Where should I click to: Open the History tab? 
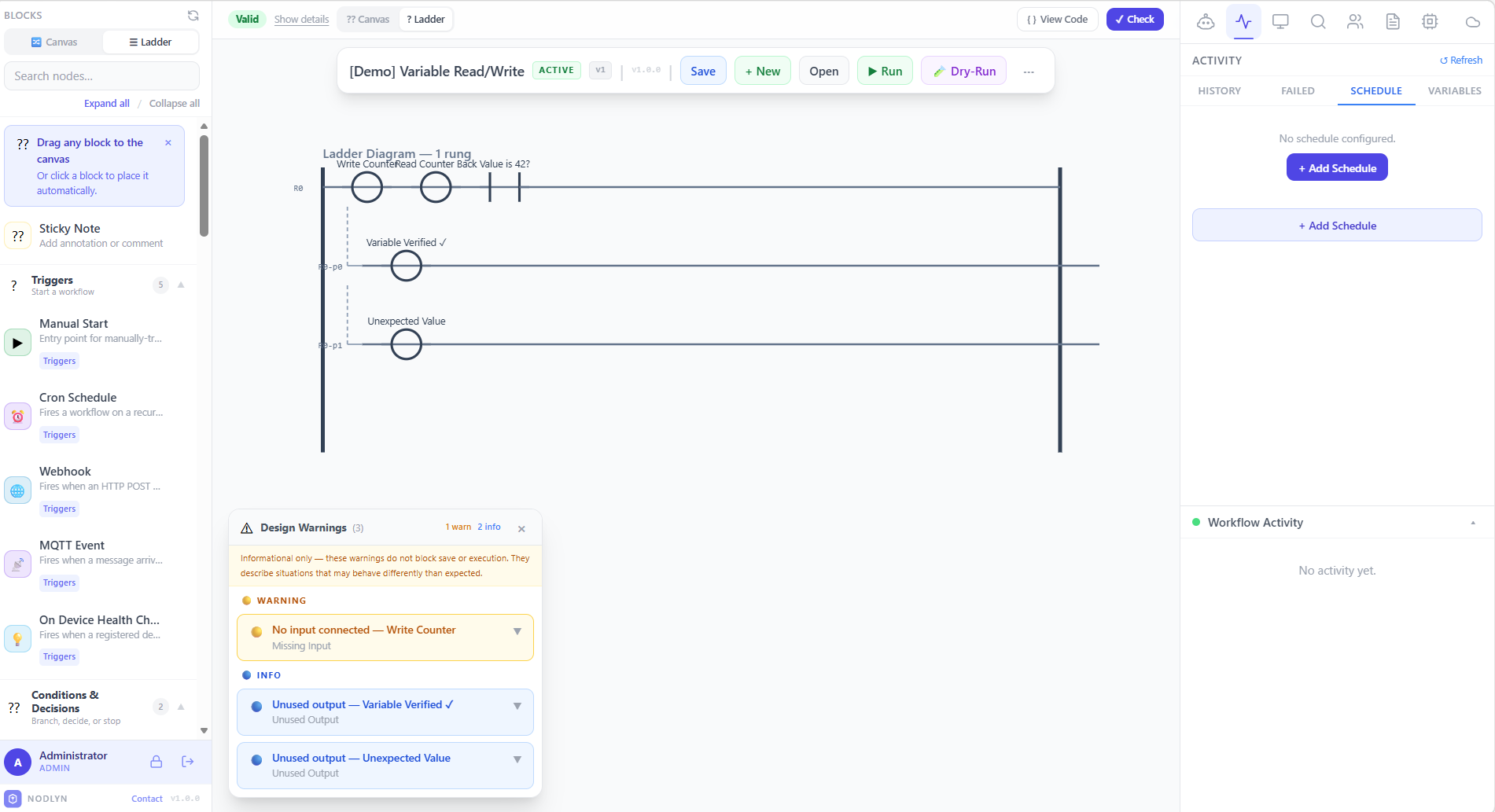(1219, 91)
